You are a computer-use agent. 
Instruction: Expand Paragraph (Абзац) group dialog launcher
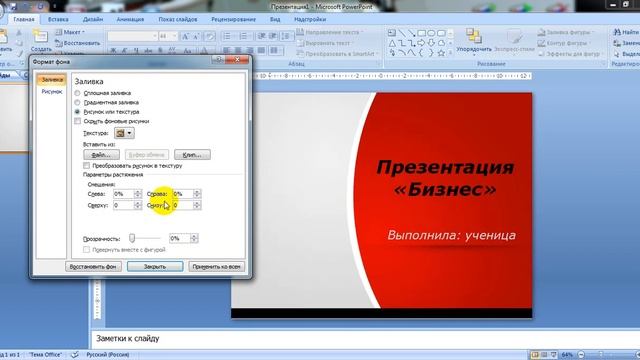379,64
